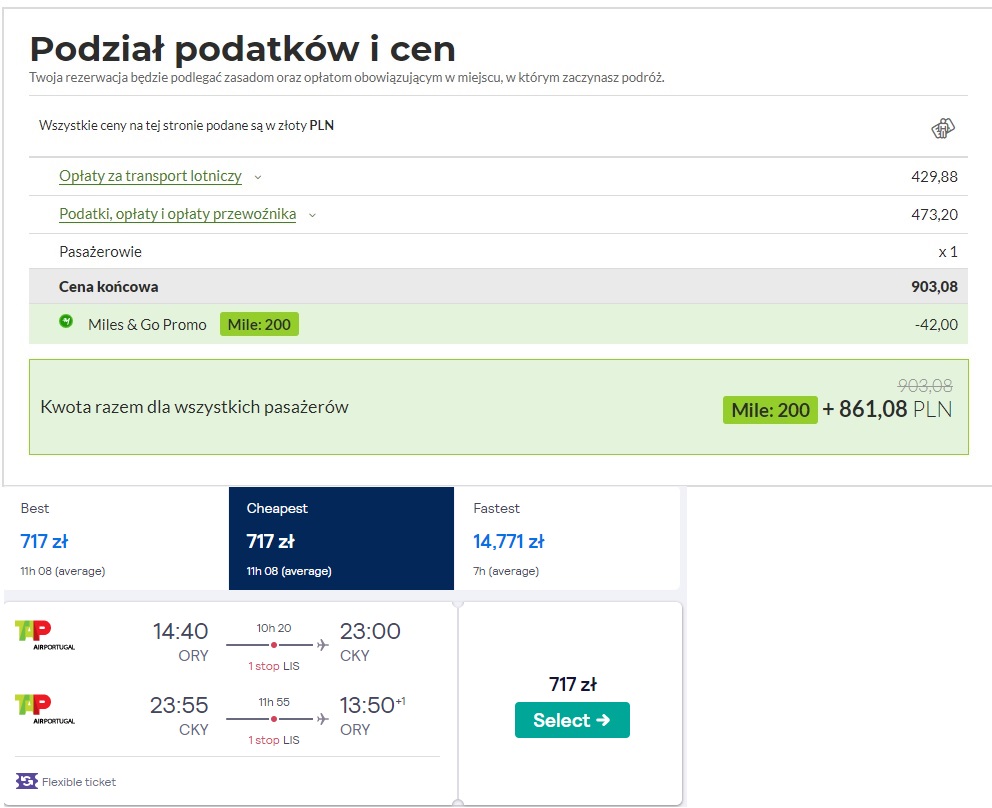Open Podatki, opłaty i opłaty przewoźnika link
992x808 pixels.
pyautogui.click(x=178, y=214)
